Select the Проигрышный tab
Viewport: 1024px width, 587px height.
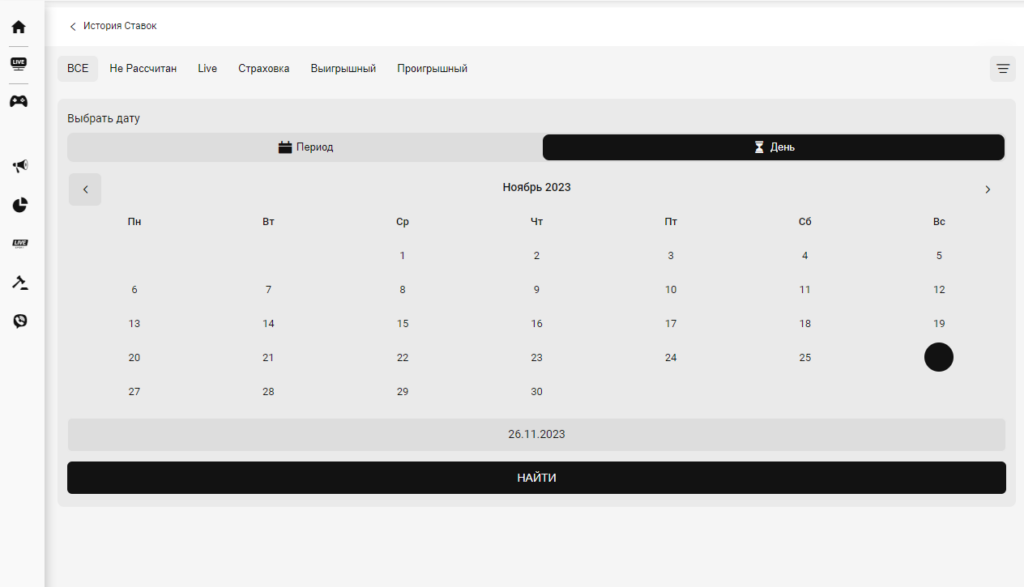(432, 69)
